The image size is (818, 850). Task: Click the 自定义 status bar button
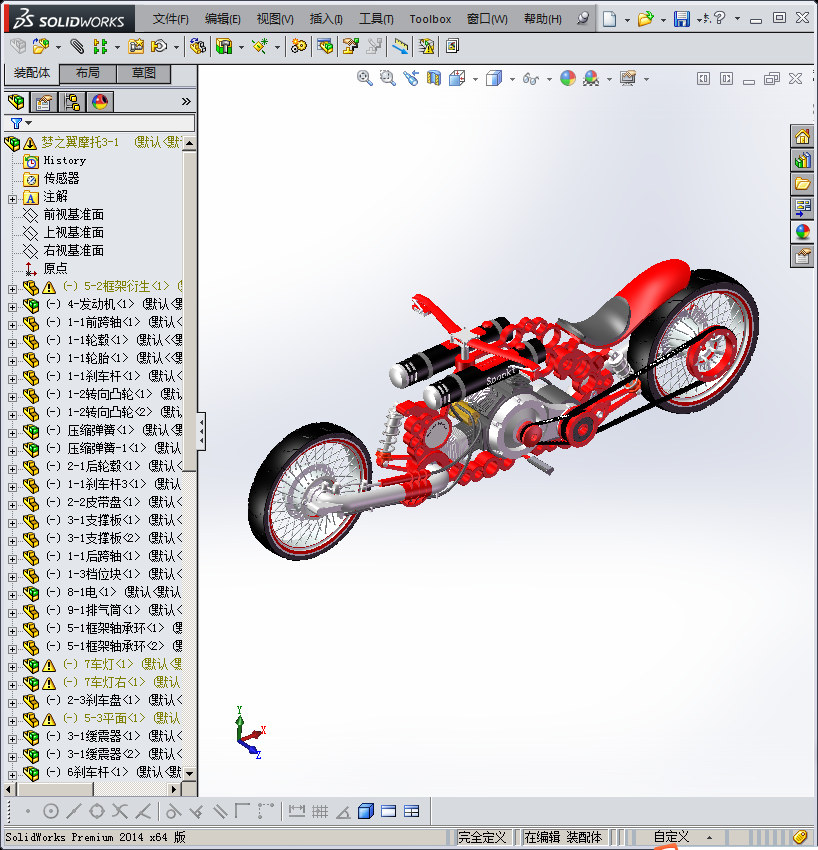[671, 837]
